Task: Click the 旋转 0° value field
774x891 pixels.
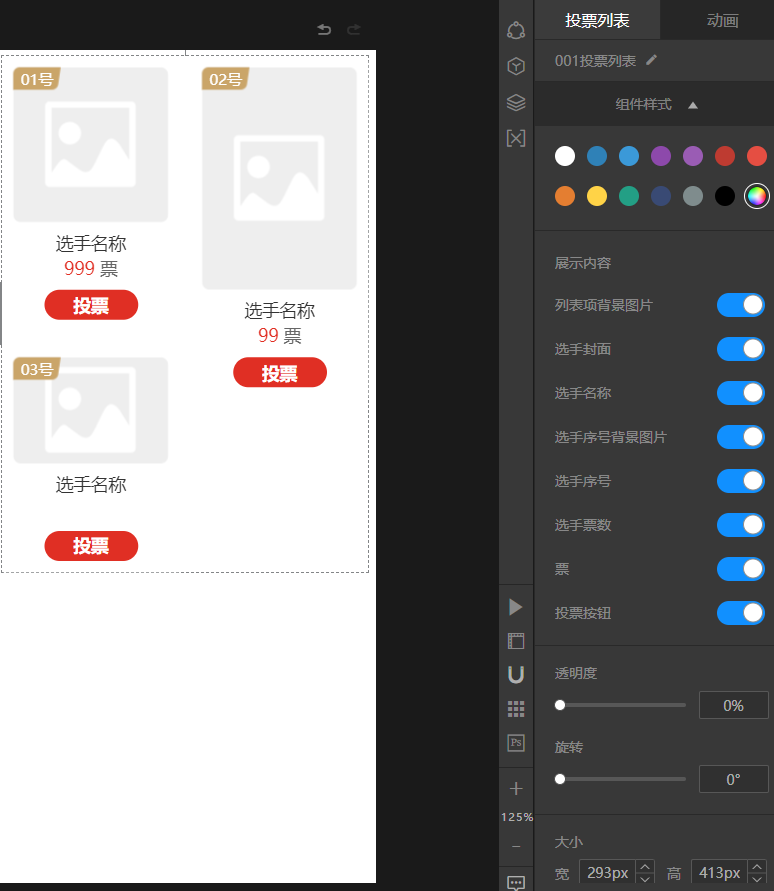Action: (733, 779)
